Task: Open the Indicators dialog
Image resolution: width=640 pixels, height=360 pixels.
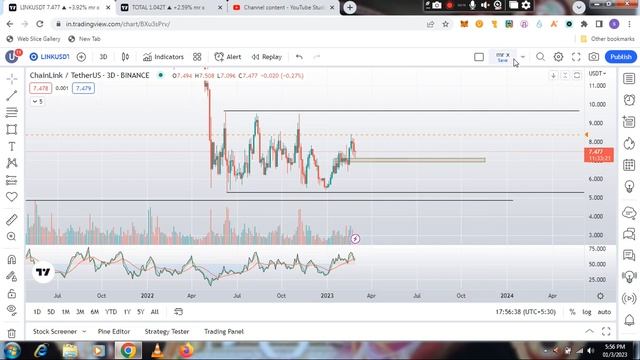Action: (163, 57)
